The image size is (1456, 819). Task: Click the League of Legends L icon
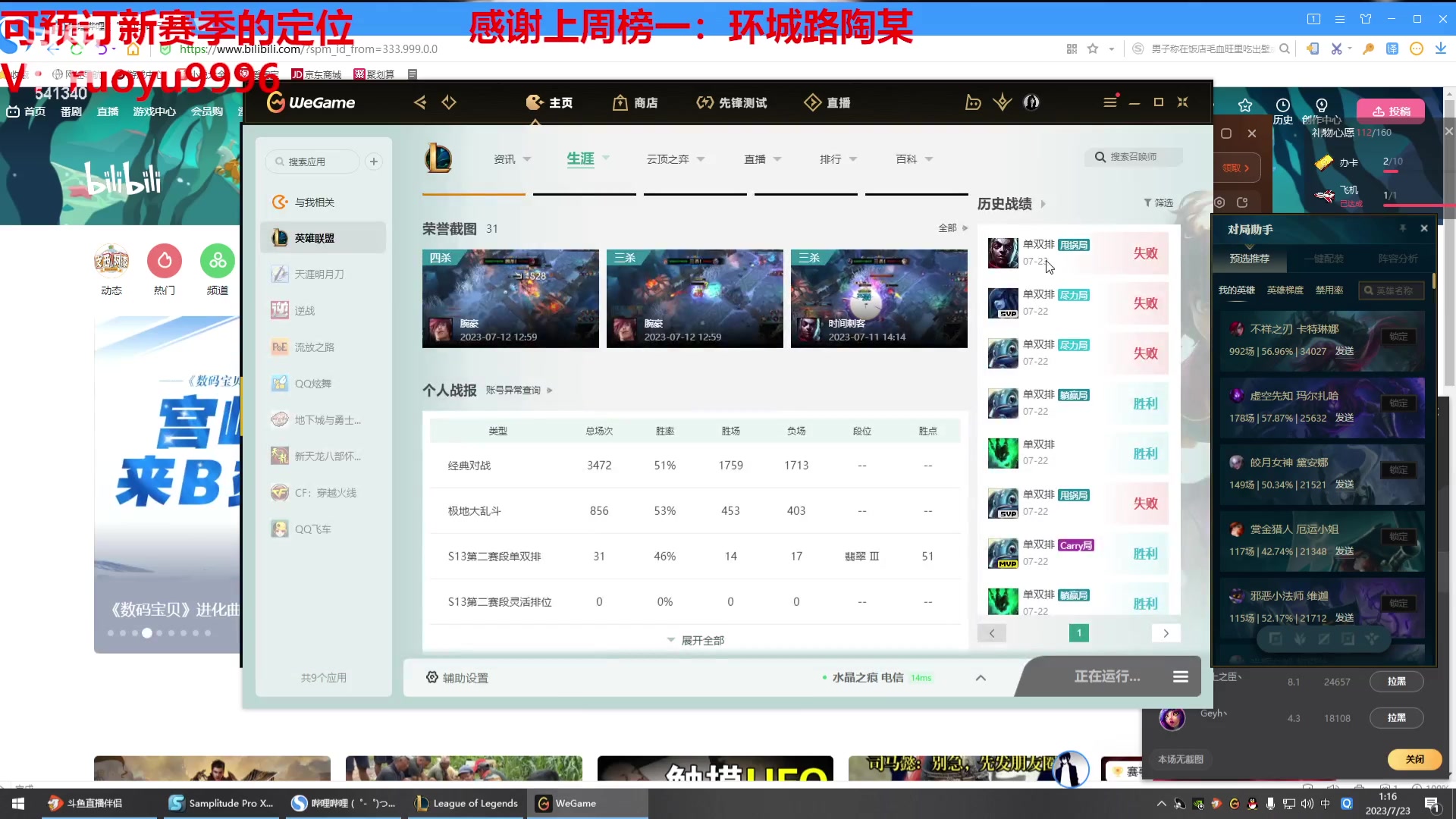click(x=438, y=158)
